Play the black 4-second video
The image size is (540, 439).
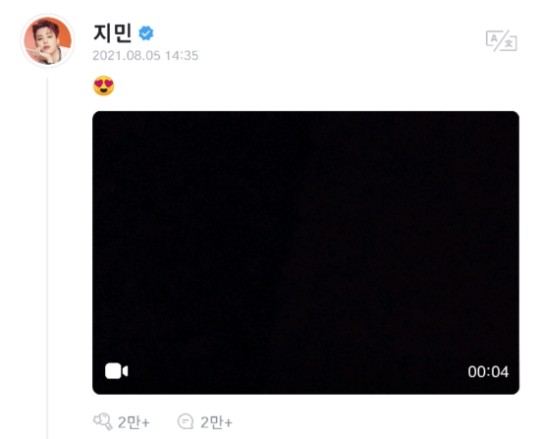[306, 253]
